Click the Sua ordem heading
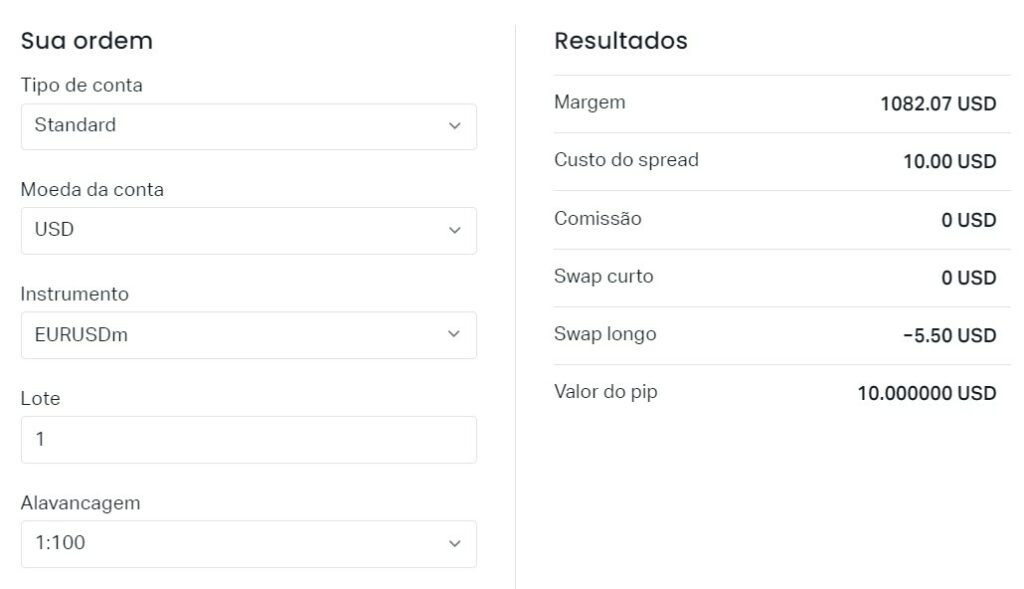This screenshot has height=589, width=1024. [x=87, y=41]
